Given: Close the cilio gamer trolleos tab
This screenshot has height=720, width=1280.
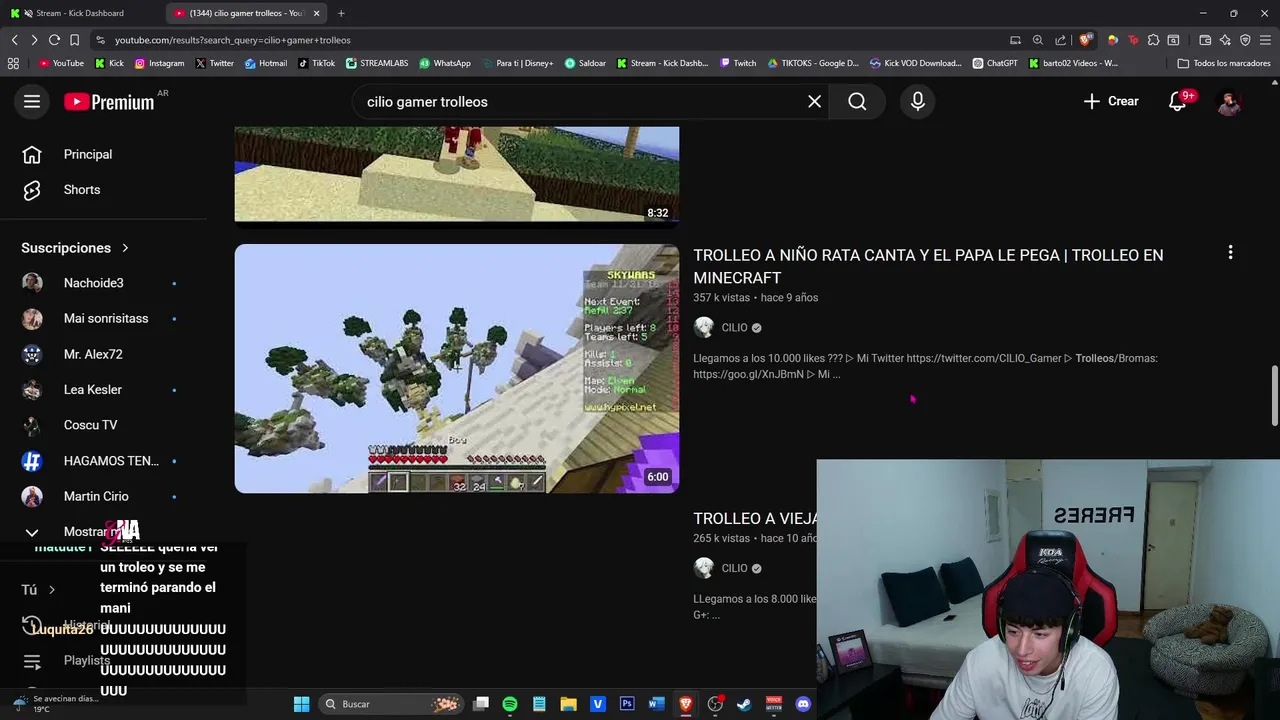Looking at the screenshot, I should pyautogui.click(x=316, y=13).
